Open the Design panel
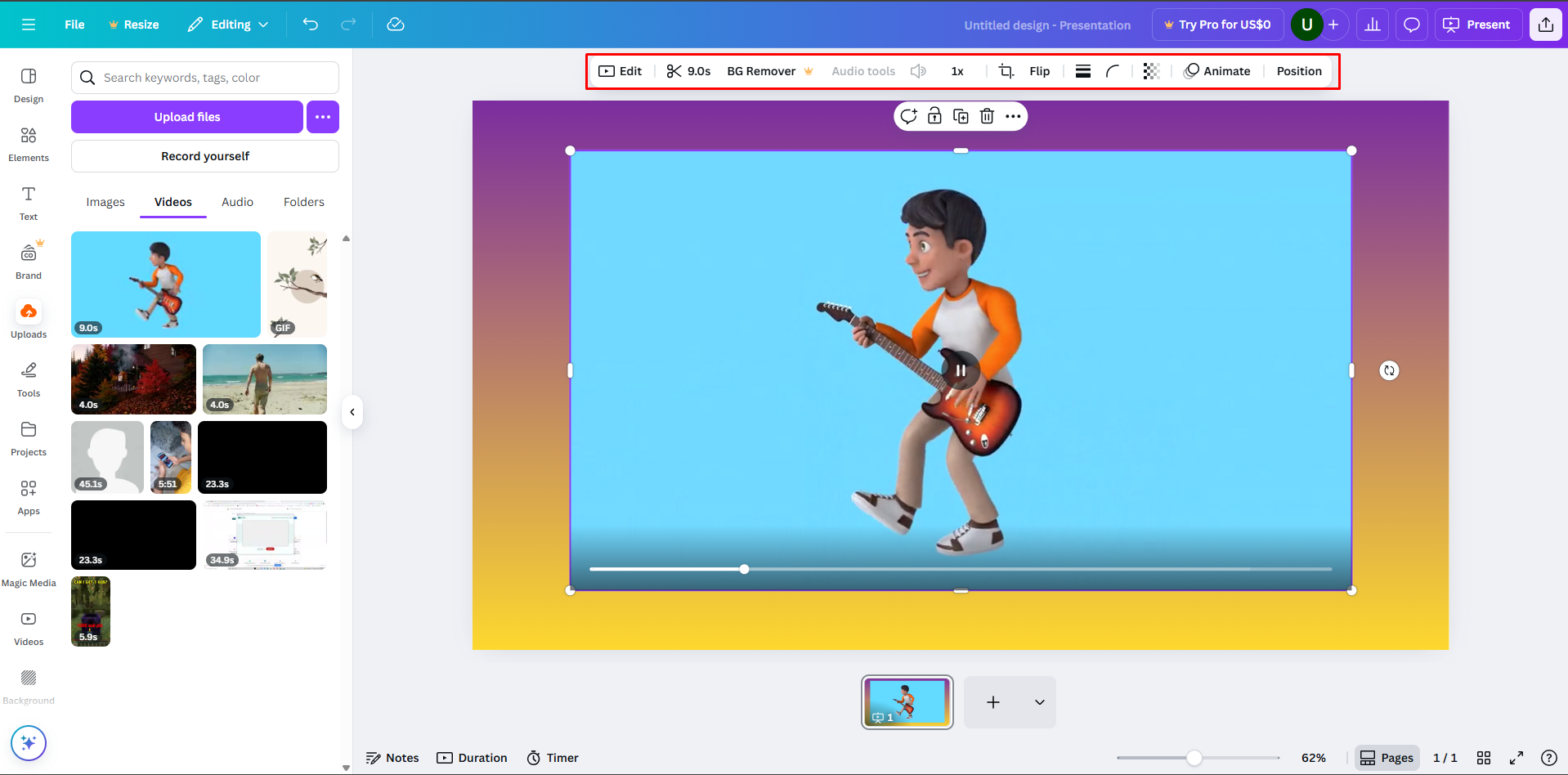The image size is (1568, 775). [x=29, y=85]
